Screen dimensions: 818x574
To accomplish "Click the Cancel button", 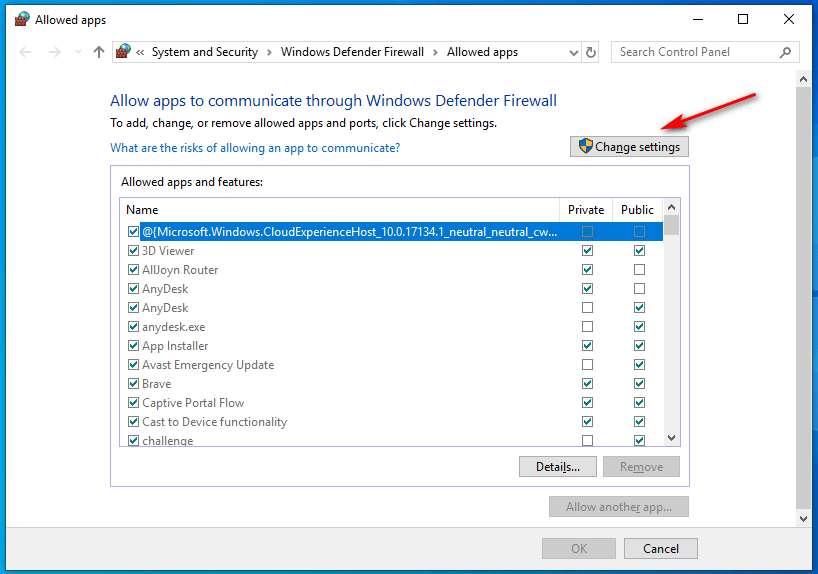I will point(660,548).
